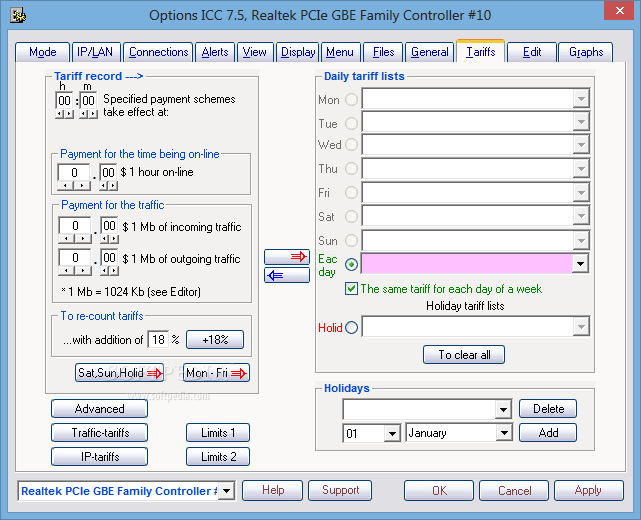Increase online hourly dollars stepper

[82, 186]
